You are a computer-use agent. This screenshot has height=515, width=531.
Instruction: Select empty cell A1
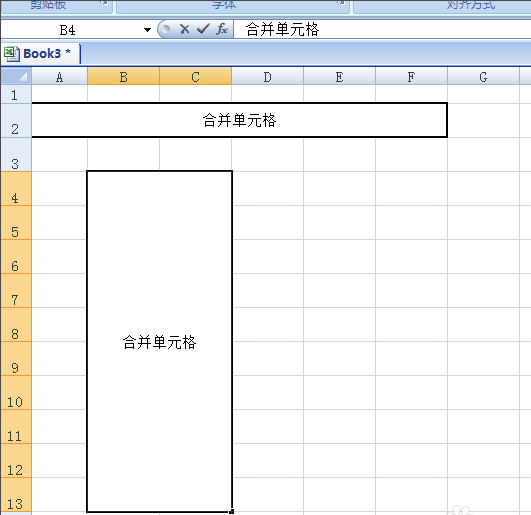[x=60, y=94]
